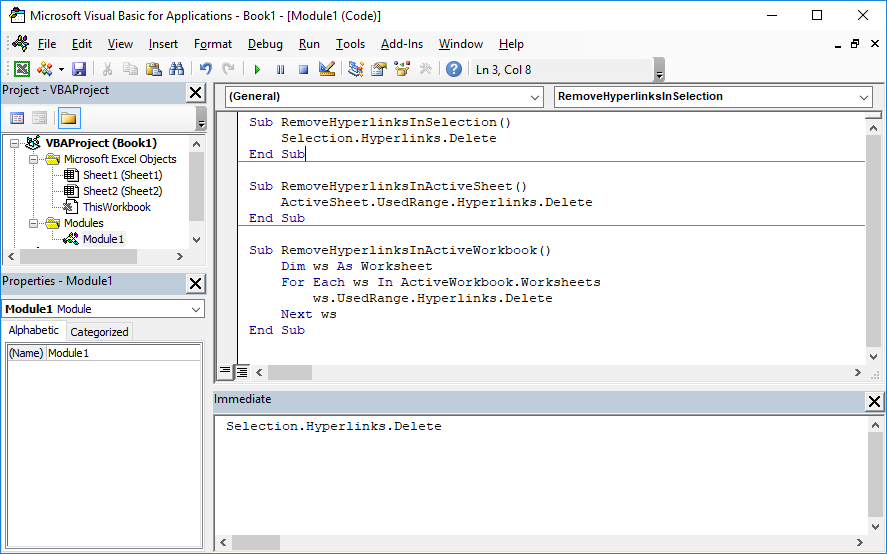Click the Reset stop icon
This screenshot has height=554, width=887.
[304, 70]
